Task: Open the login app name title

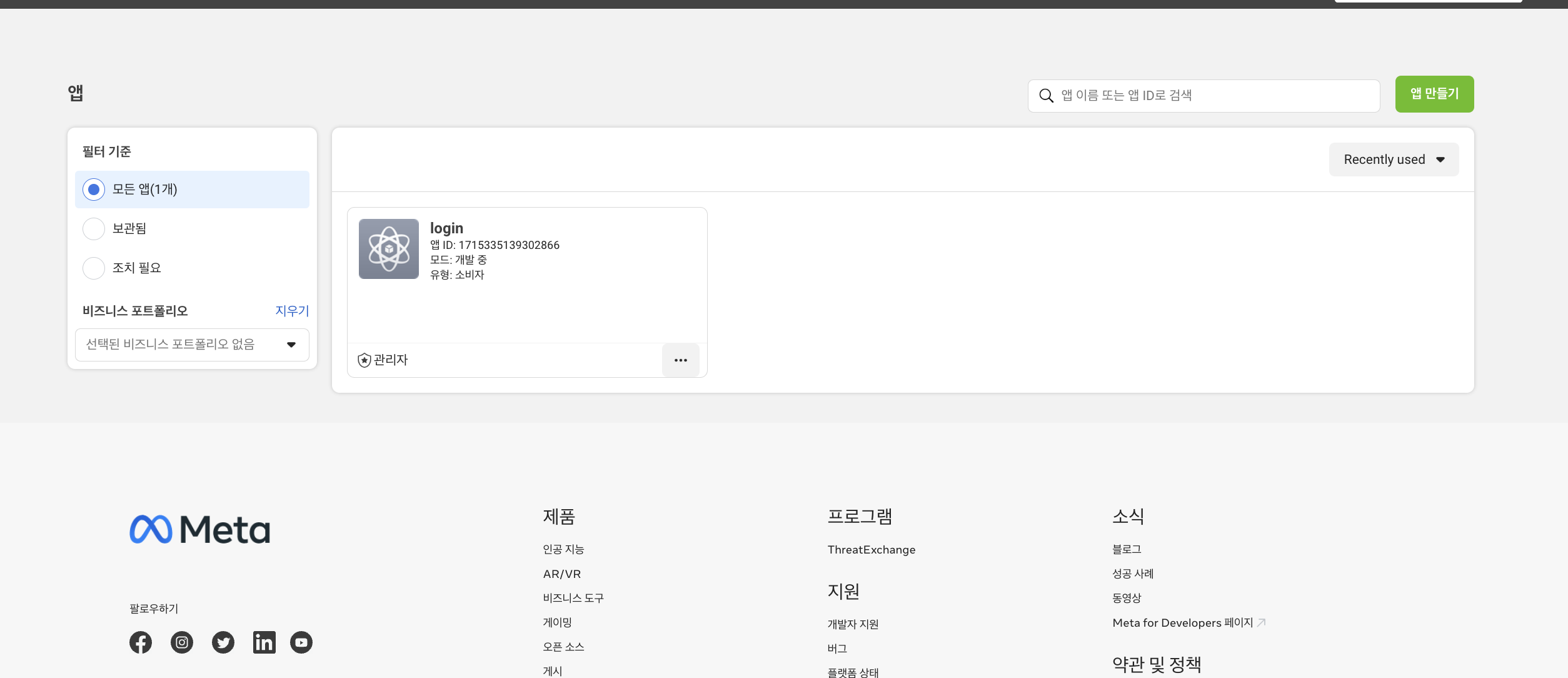Action: [x=446, y=228]
